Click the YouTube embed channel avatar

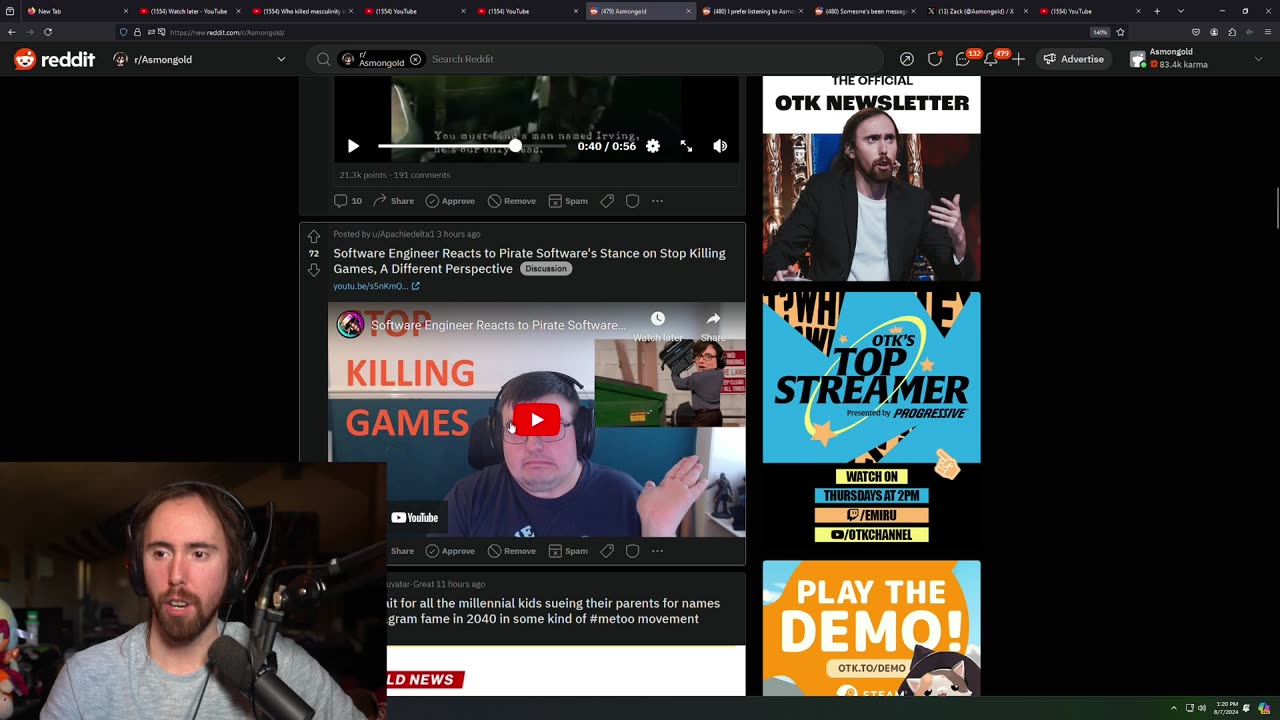coord(350,325)
